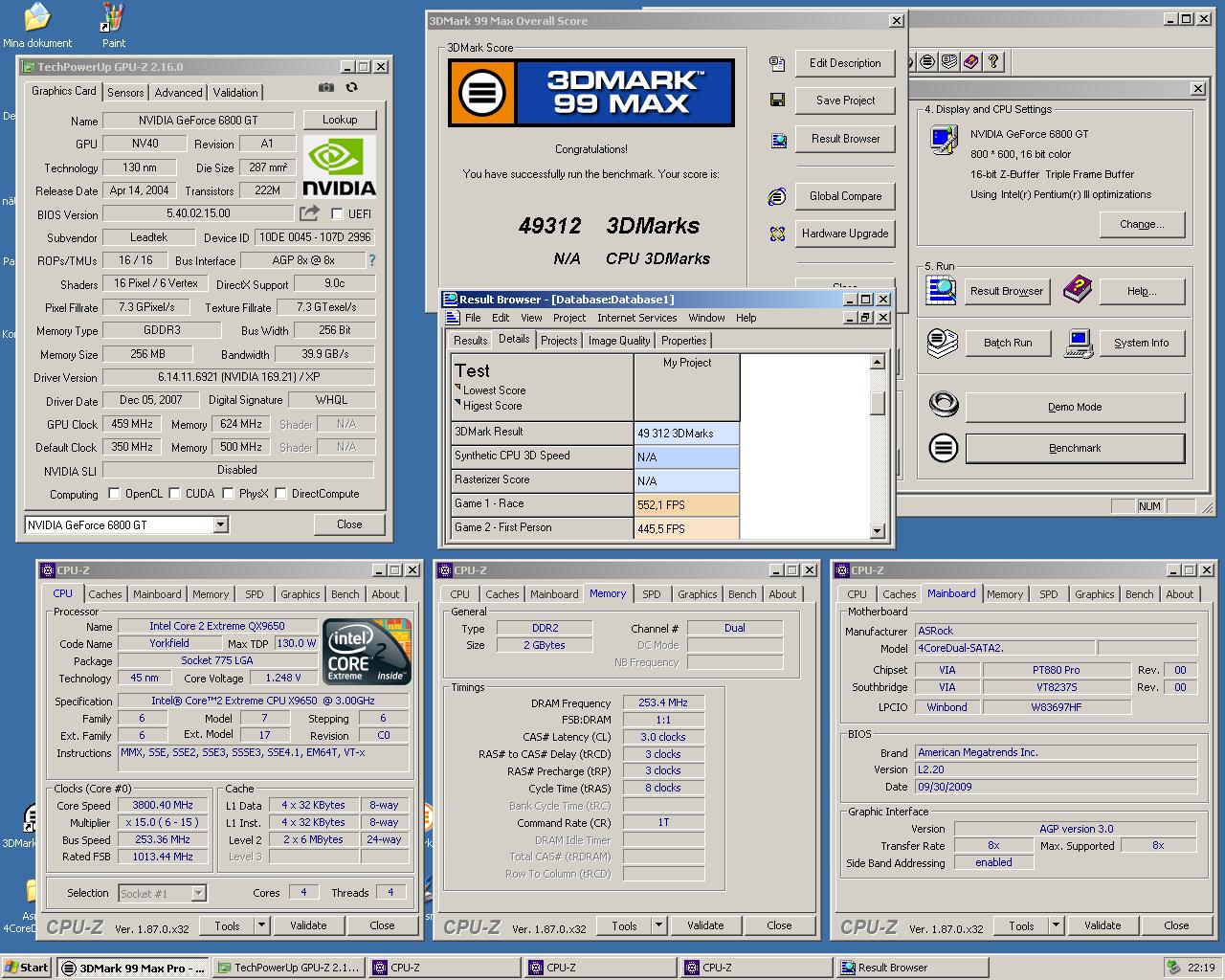Click the magnifier icon beside Result Browser... button

click(x=942, y=289)
